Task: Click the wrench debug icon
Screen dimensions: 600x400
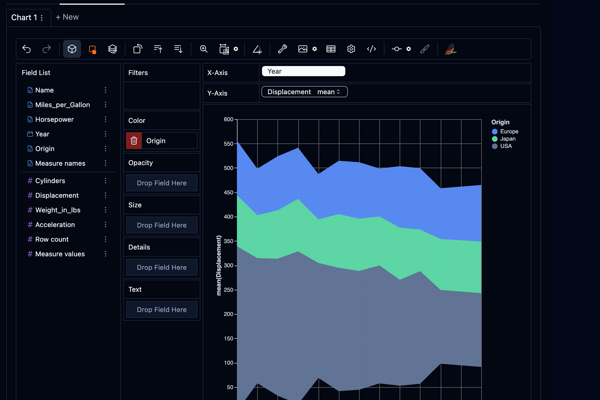Action: click(x=282, y=49)
